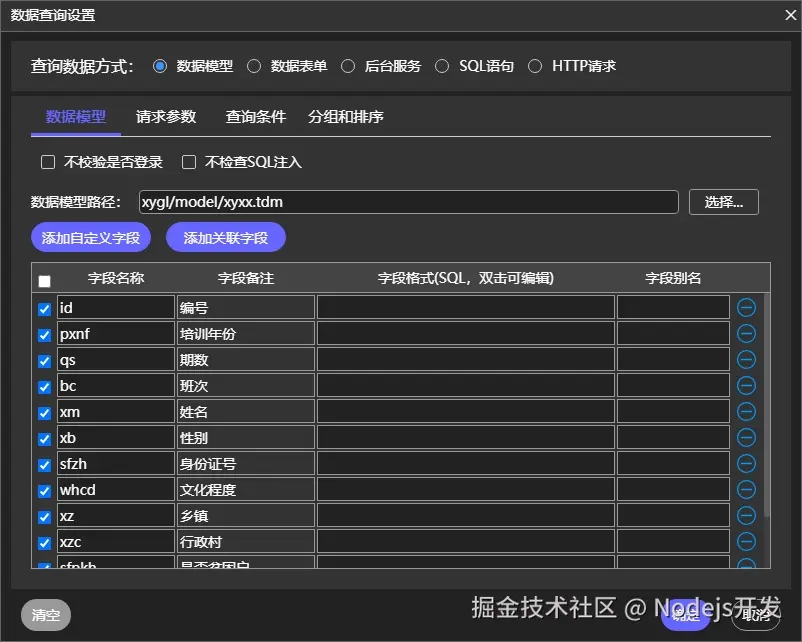Remove the xzc (行政村) field row
The image size is (802, 642).
pos(746,541)
